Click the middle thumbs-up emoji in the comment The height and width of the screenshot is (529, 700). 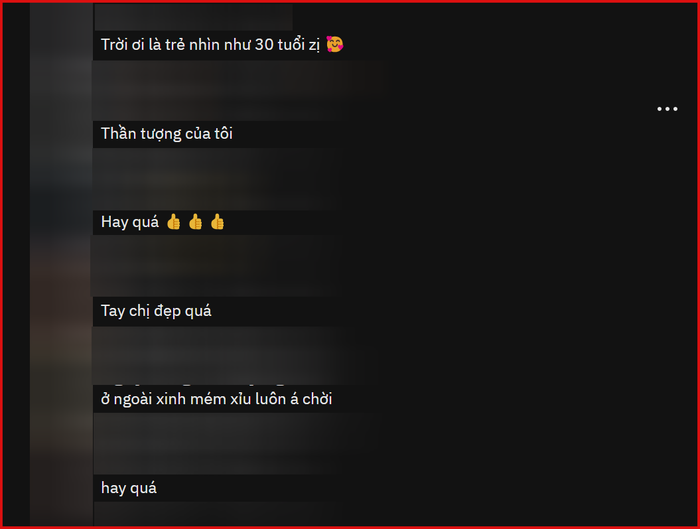tap(196, 222)
